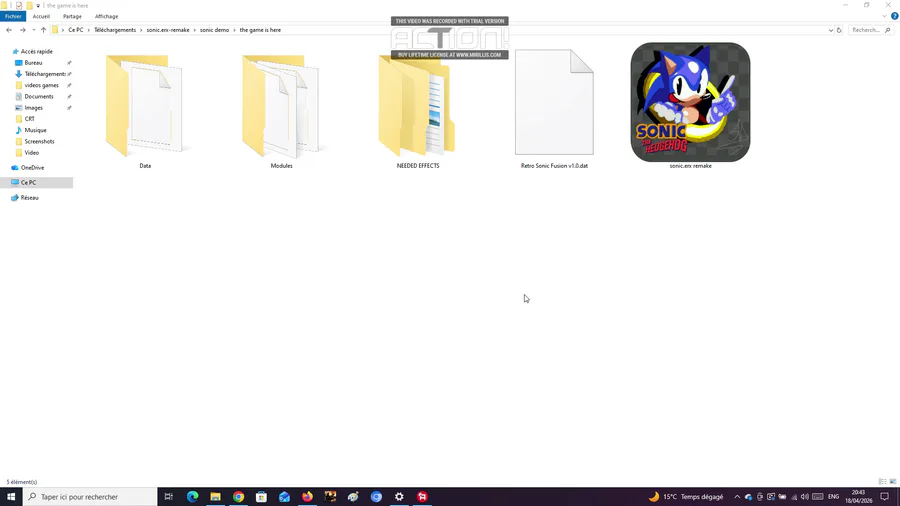The height and width of the screenshot is (506, 900).
Task: Click sonic.erx-remake in the address breadcrumb
Action: click(168, 30)
